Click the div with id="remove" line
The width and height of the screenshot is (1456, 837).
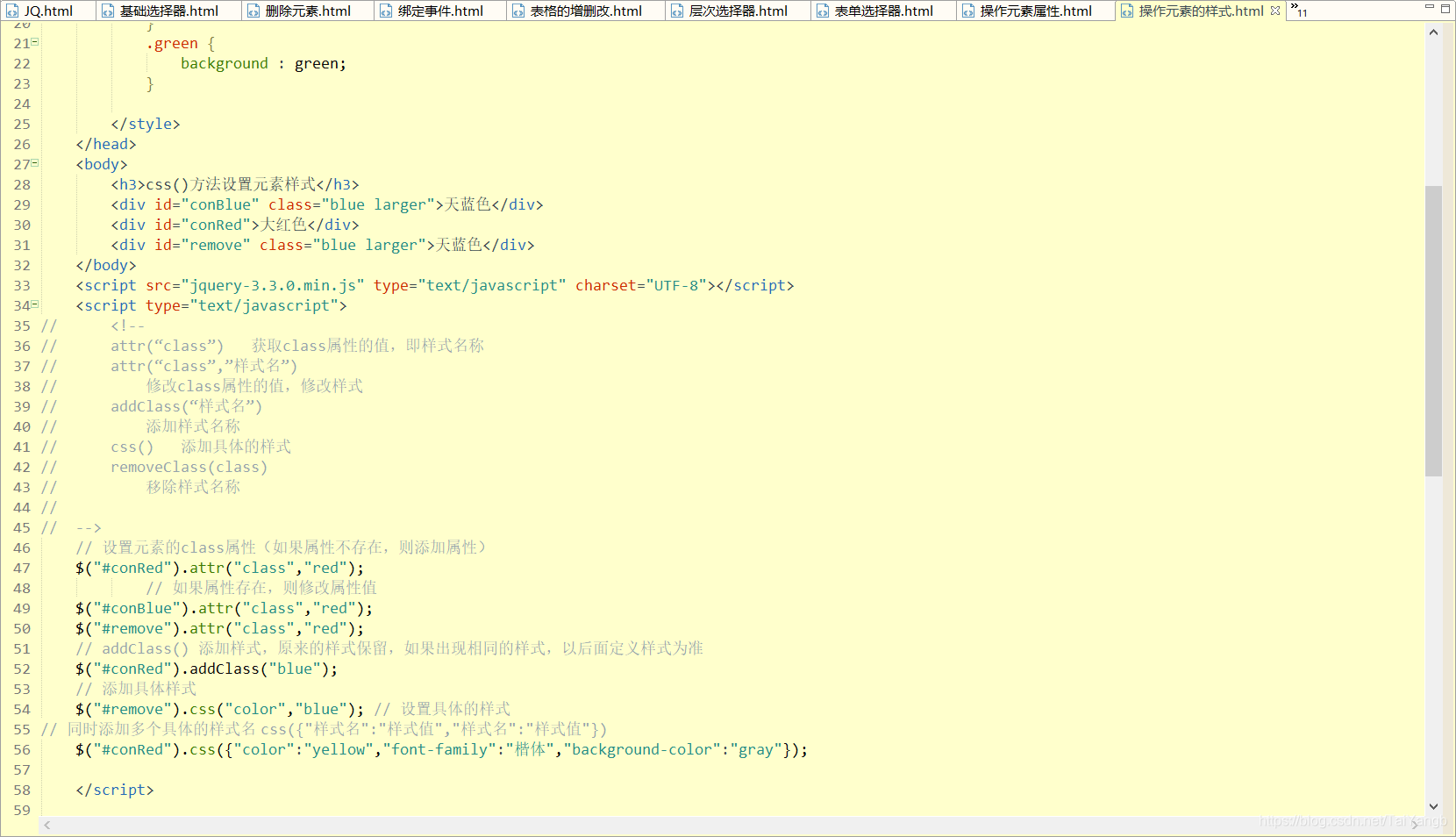[323, 245]
